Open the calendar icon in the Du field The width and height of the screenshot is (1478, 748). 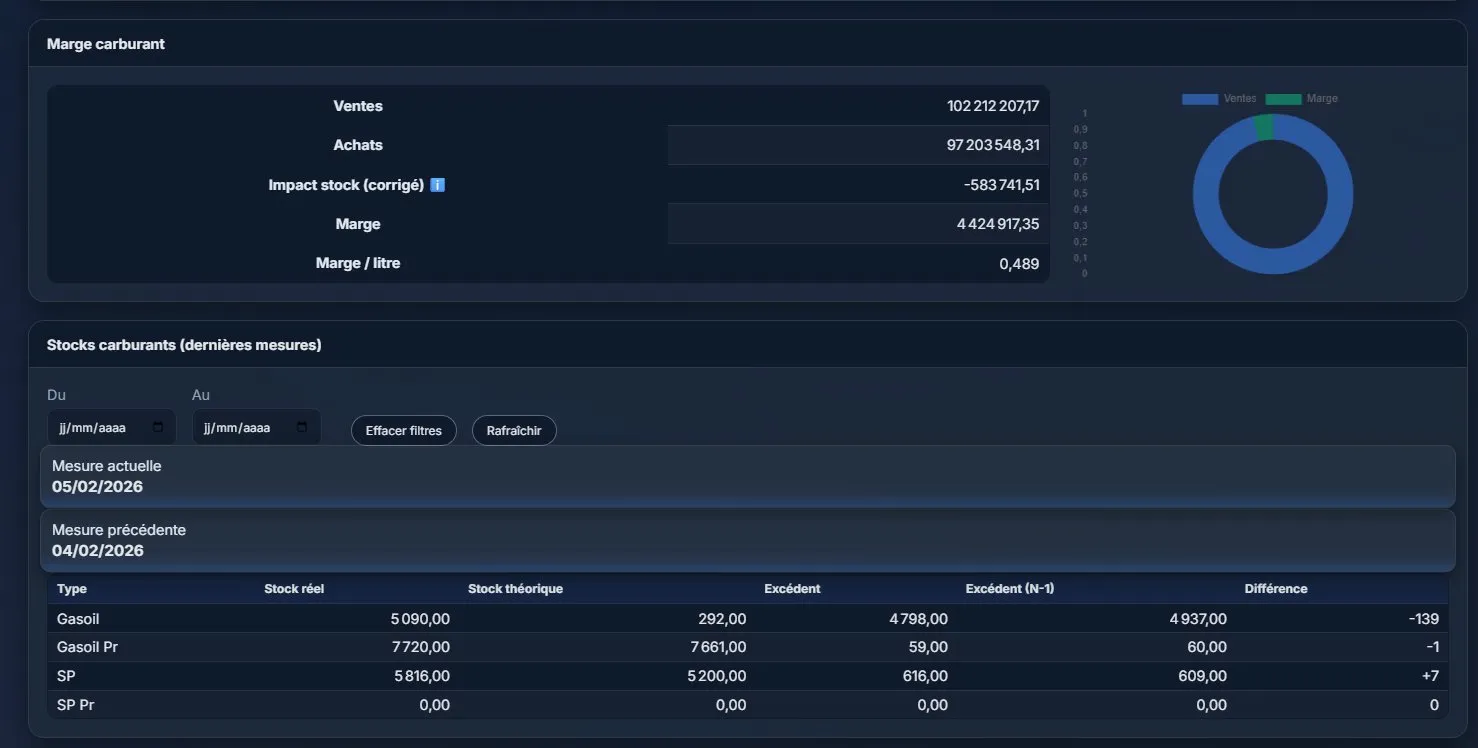coord(158,428)
